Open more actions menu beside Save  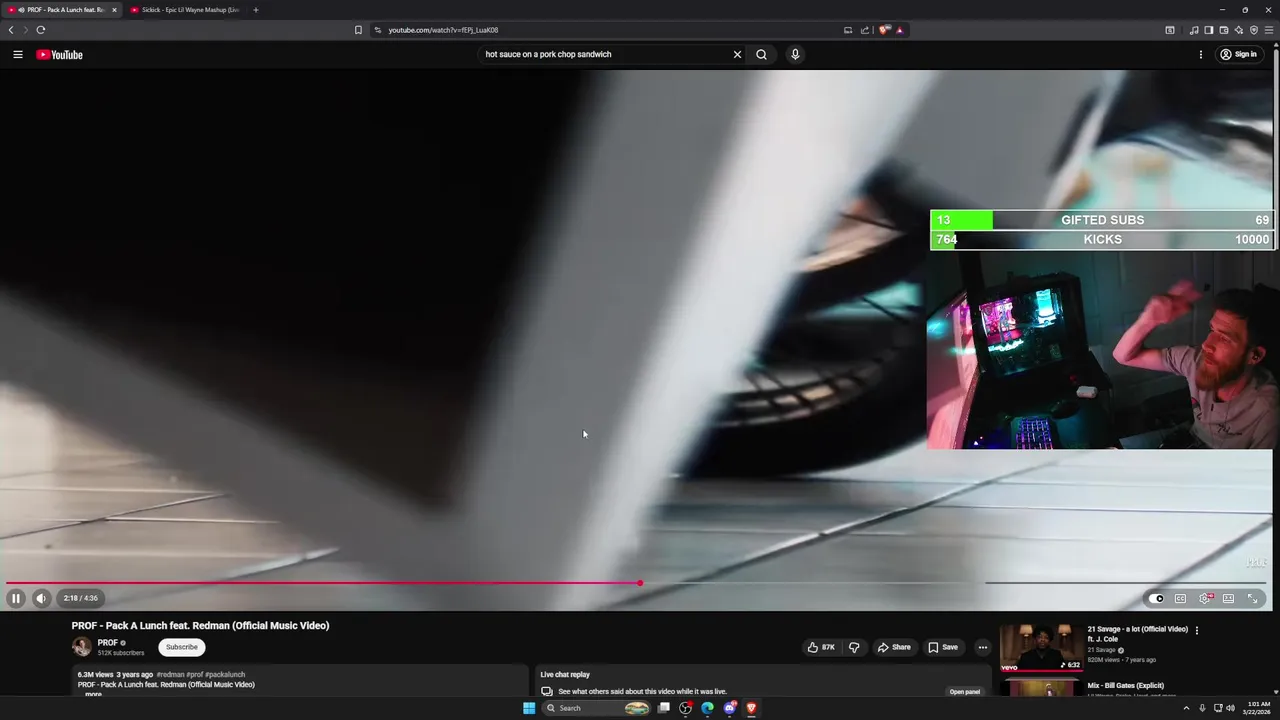pyautogui.click(x=982, y=647)
